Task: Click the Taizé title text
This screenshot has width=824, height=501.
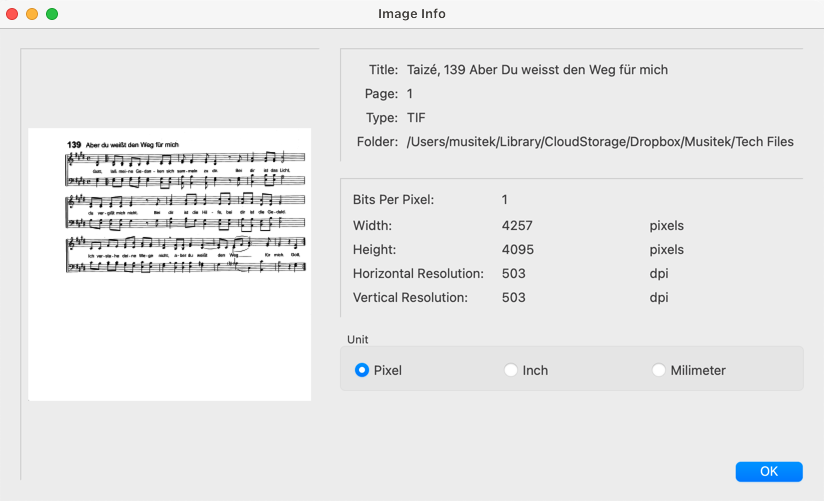Action: coord(537,70)
